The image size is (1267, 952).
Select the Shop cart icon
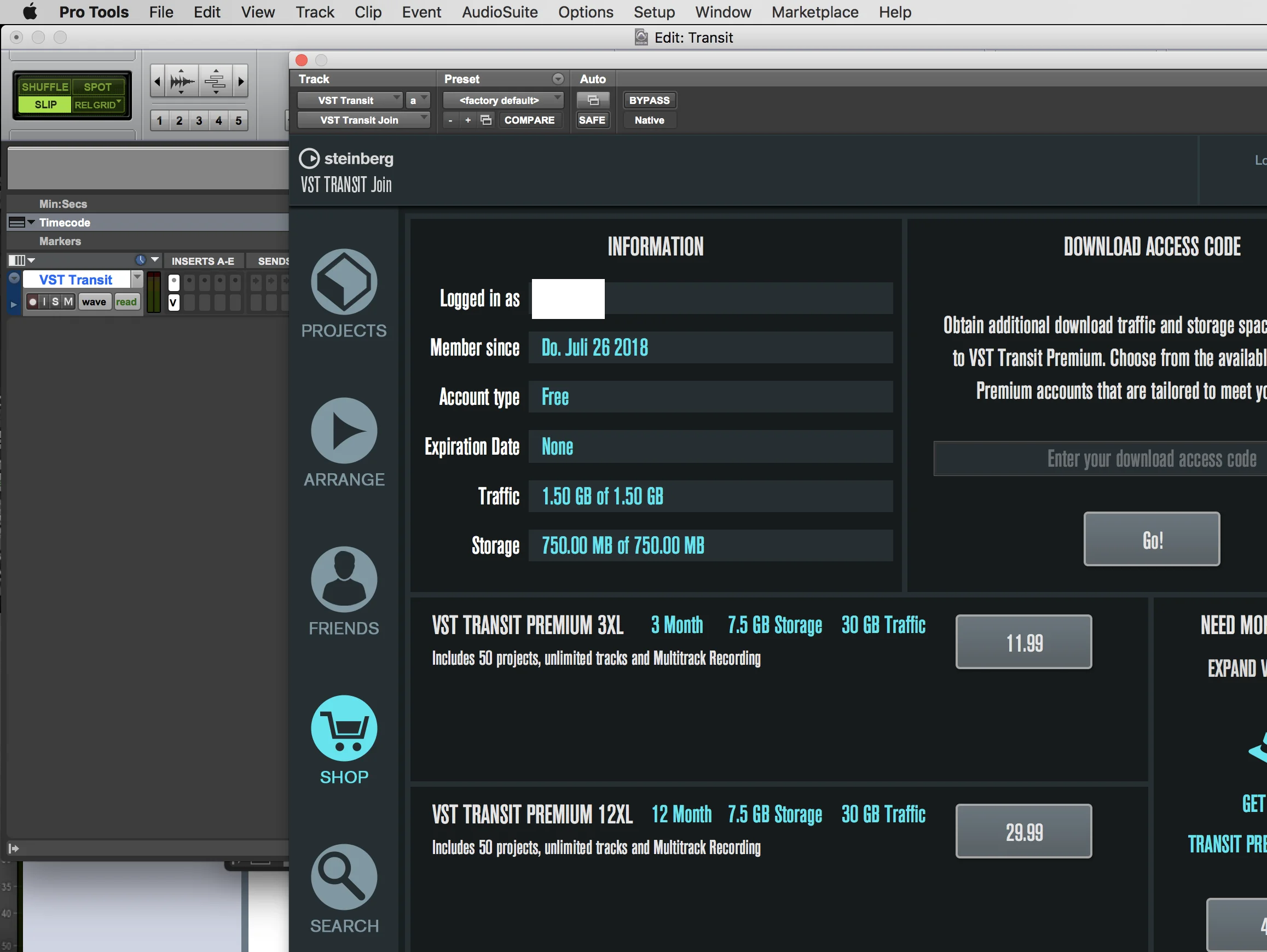344,728
